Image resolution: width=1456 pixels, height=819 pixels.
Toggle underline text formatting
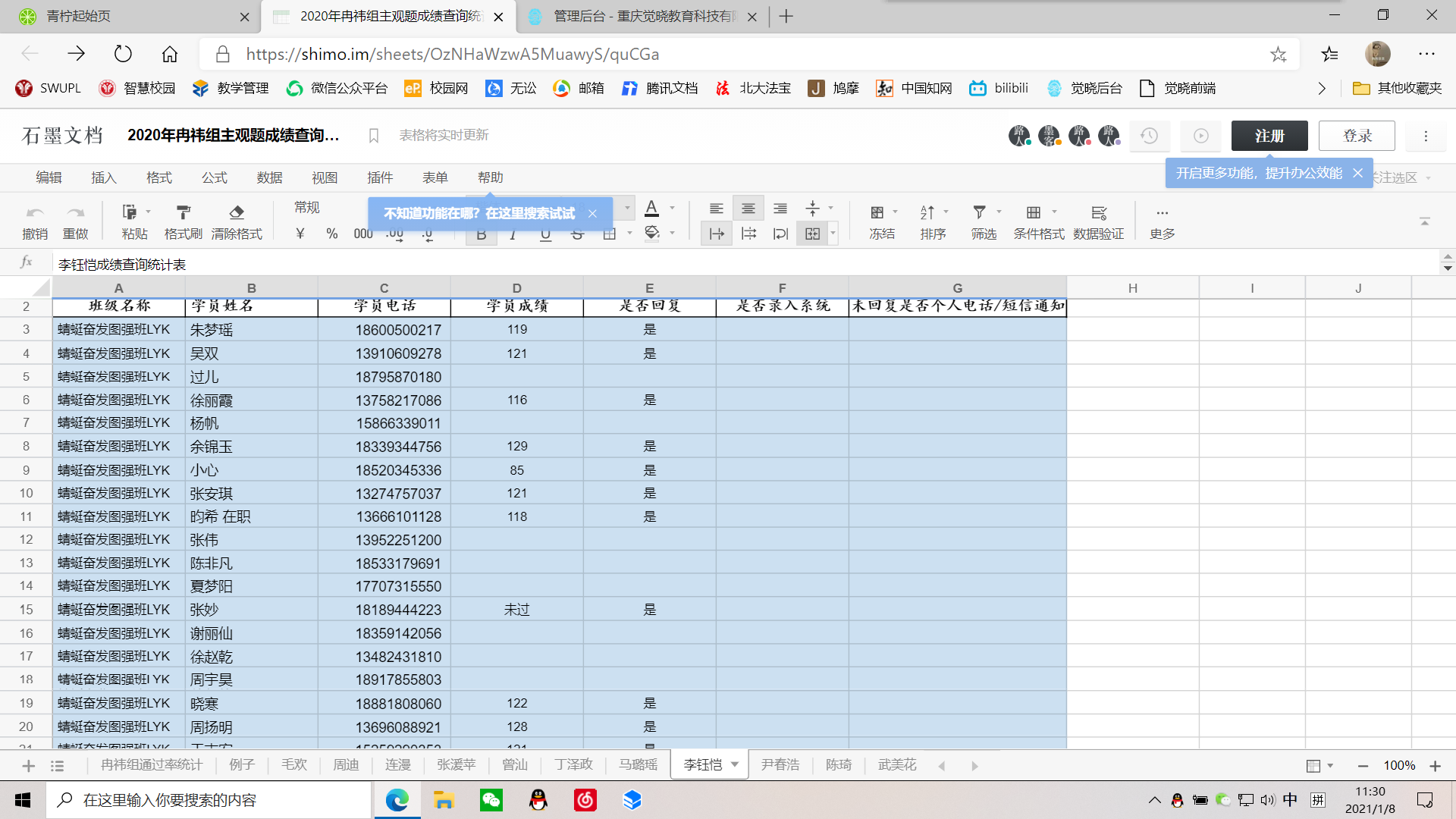545,234
